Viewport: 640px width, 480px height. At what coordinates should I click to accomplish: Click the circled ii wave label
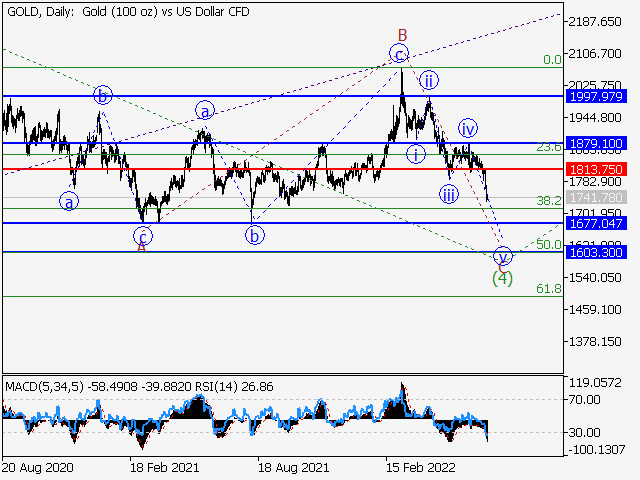(x=428, y=80)
